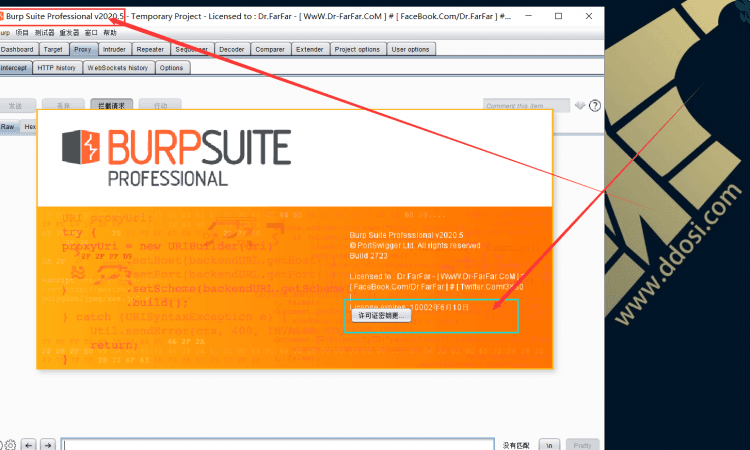The image size is (750, 450).
Task: Open the 窗口 menu
Action: tap(91, 33)
